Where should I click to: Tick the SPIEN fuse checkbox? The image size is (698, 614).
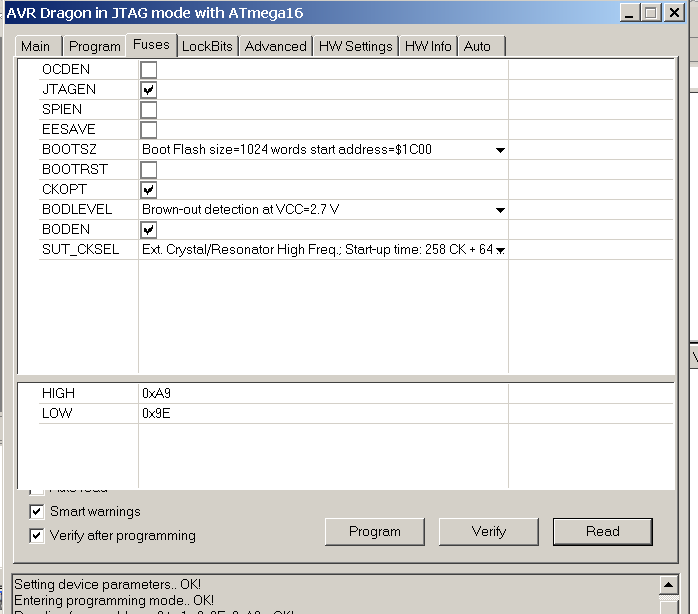[149, 110]
